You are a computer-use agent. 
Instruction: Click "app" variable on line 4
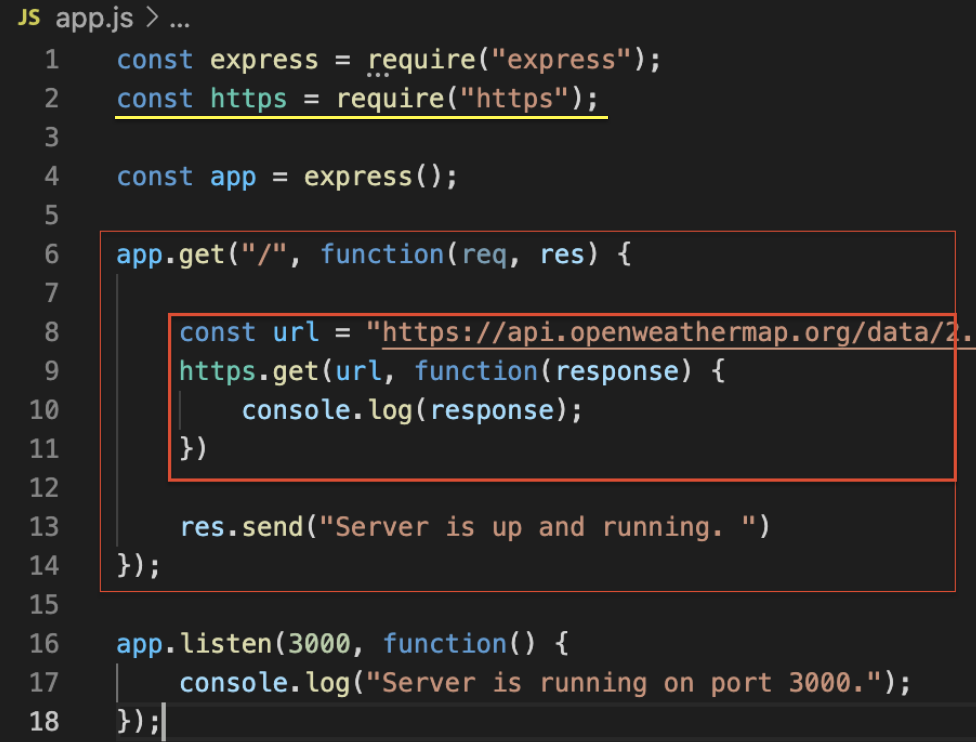pos(233,179)
